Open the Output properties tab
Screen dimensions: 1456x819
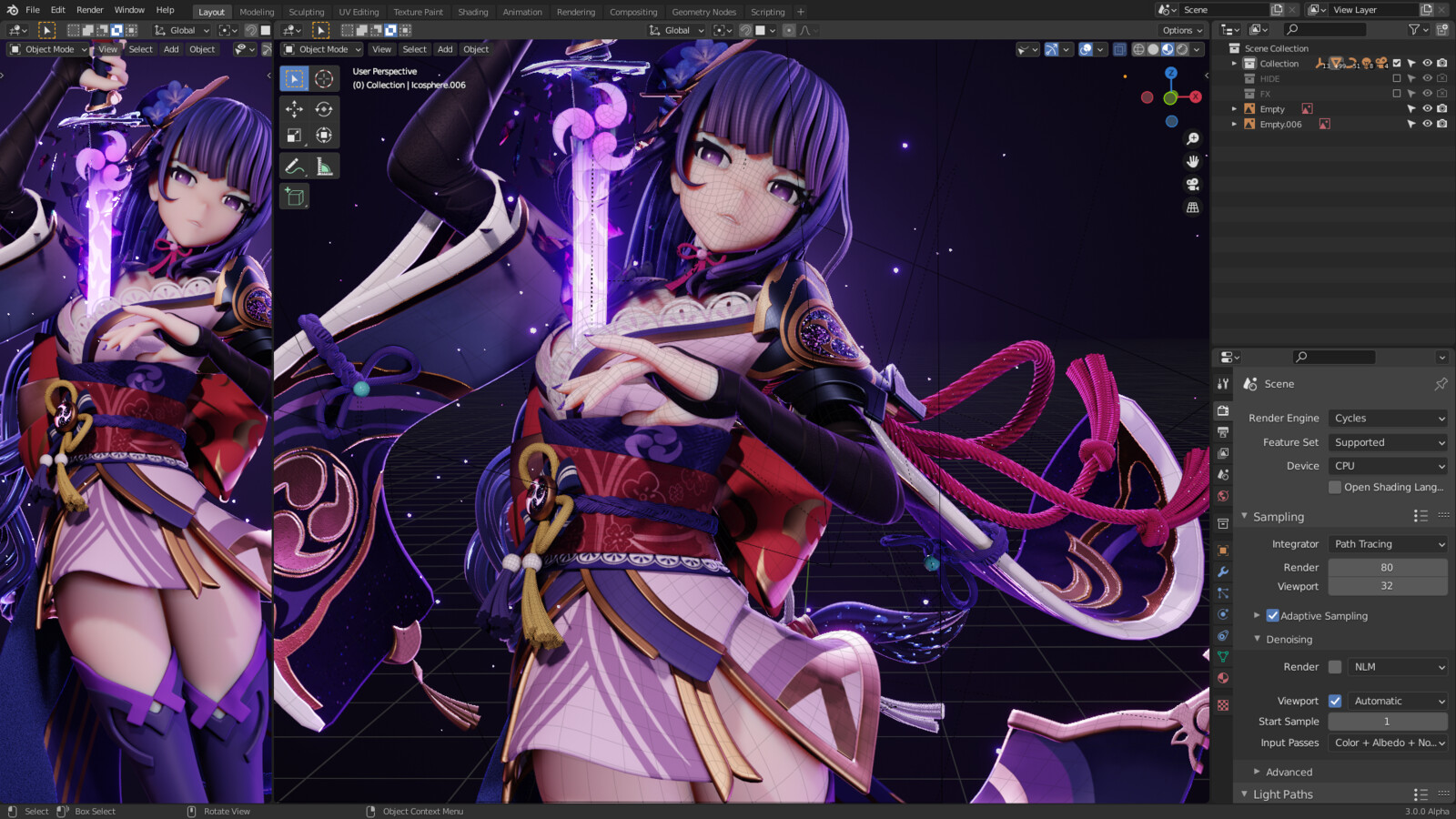[x=1223, y=432]
